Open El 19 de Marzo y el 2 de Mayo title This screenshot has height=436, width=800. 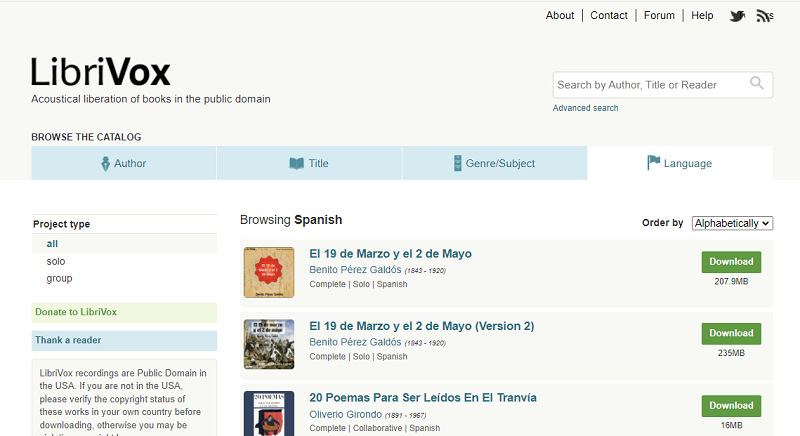[x=390, y=254]
